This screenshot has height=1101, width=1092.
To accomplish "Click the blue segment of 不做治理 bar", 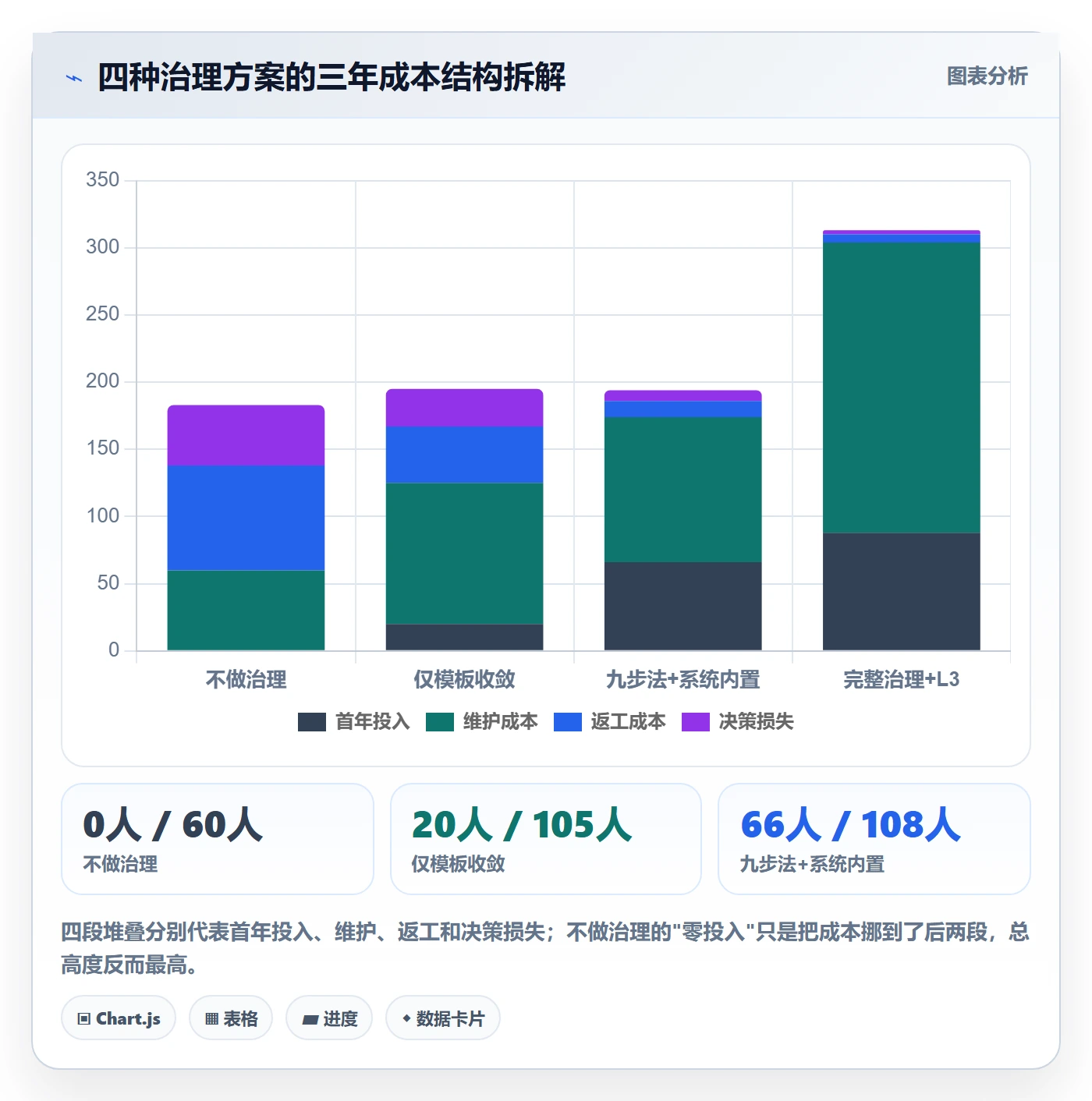I will click(x=246, y=519).
